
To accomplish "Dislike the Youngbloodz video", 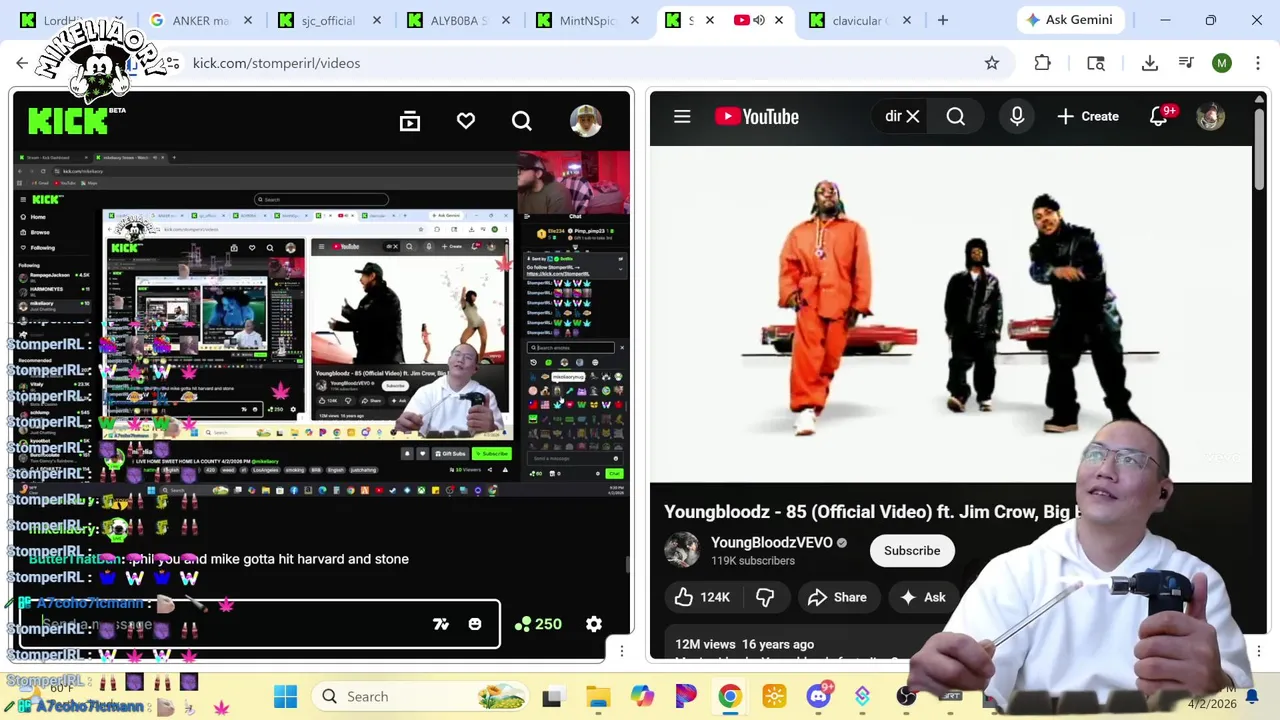I will pyautogui.click(x=765, y=597).
